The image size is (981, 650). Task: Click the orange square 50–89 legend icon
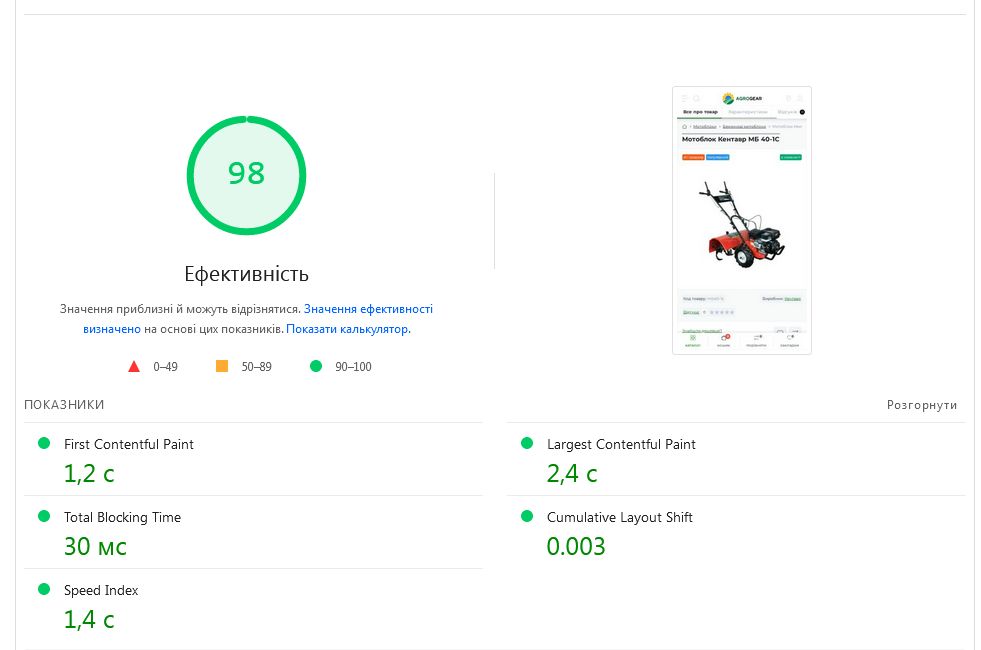[x=222, y=367]
